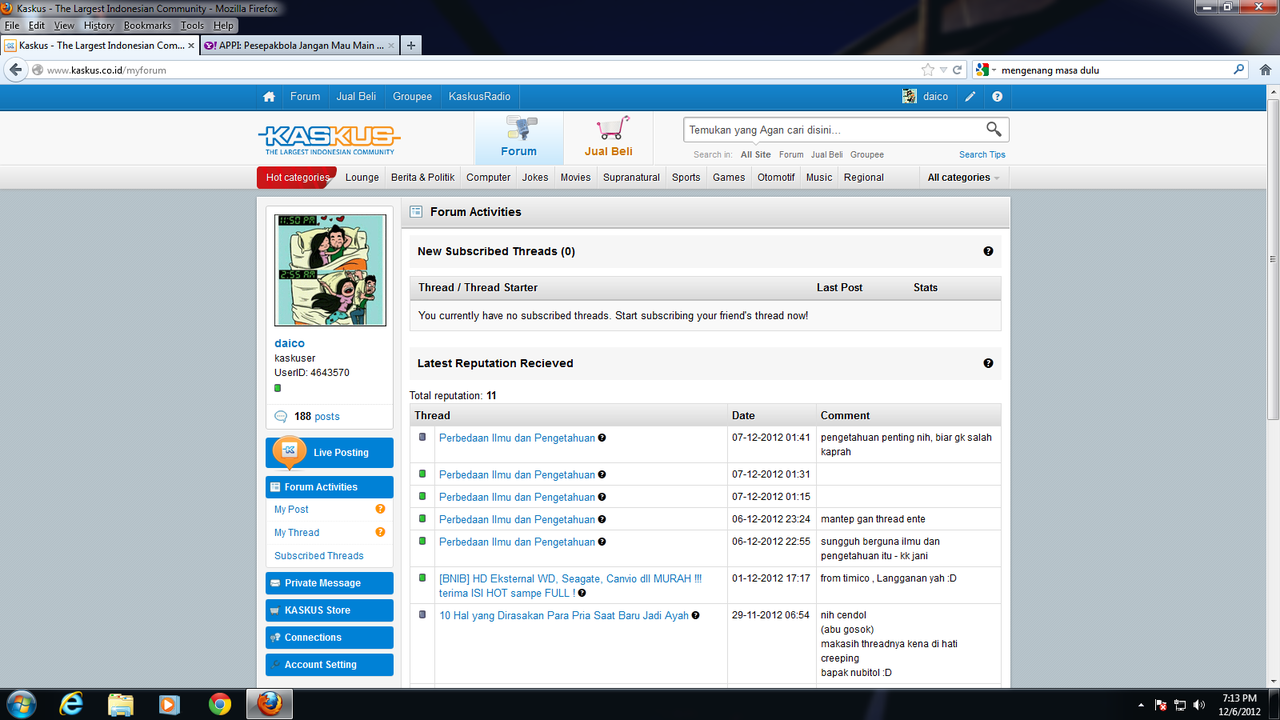Viewport: 1280px width, 720px height.
Task: Open Windows Explorer folder on taskbar
Action: 120,704
